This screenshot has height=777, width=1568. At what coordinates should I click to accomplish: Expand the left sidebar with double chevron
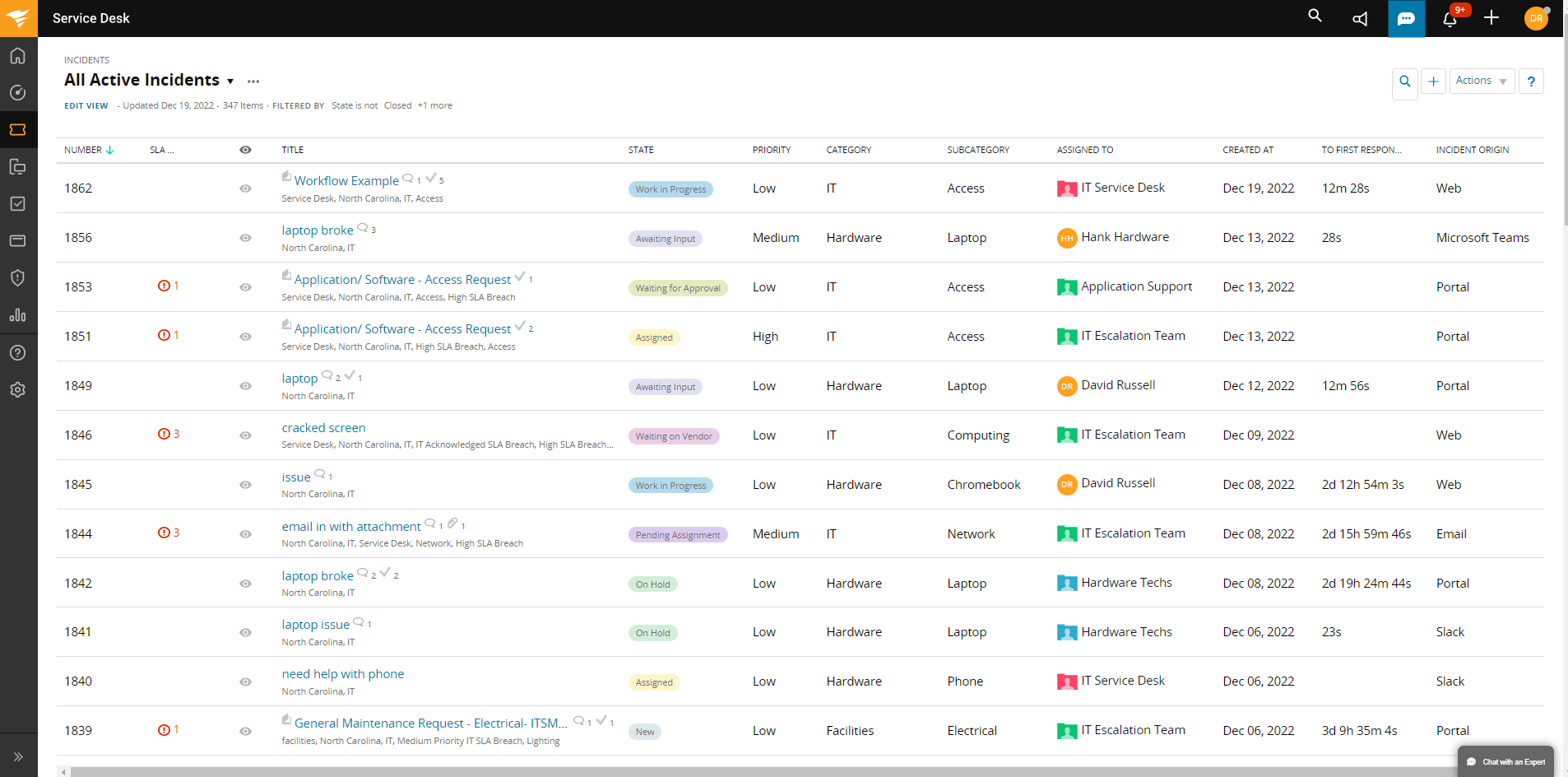[18, 756]
